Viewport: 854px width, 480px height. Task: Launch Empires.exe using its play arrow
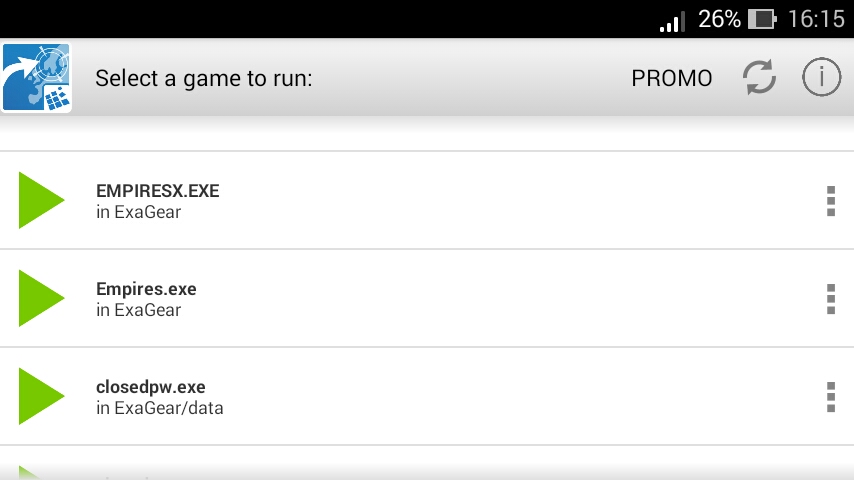(x=41, y=298)
